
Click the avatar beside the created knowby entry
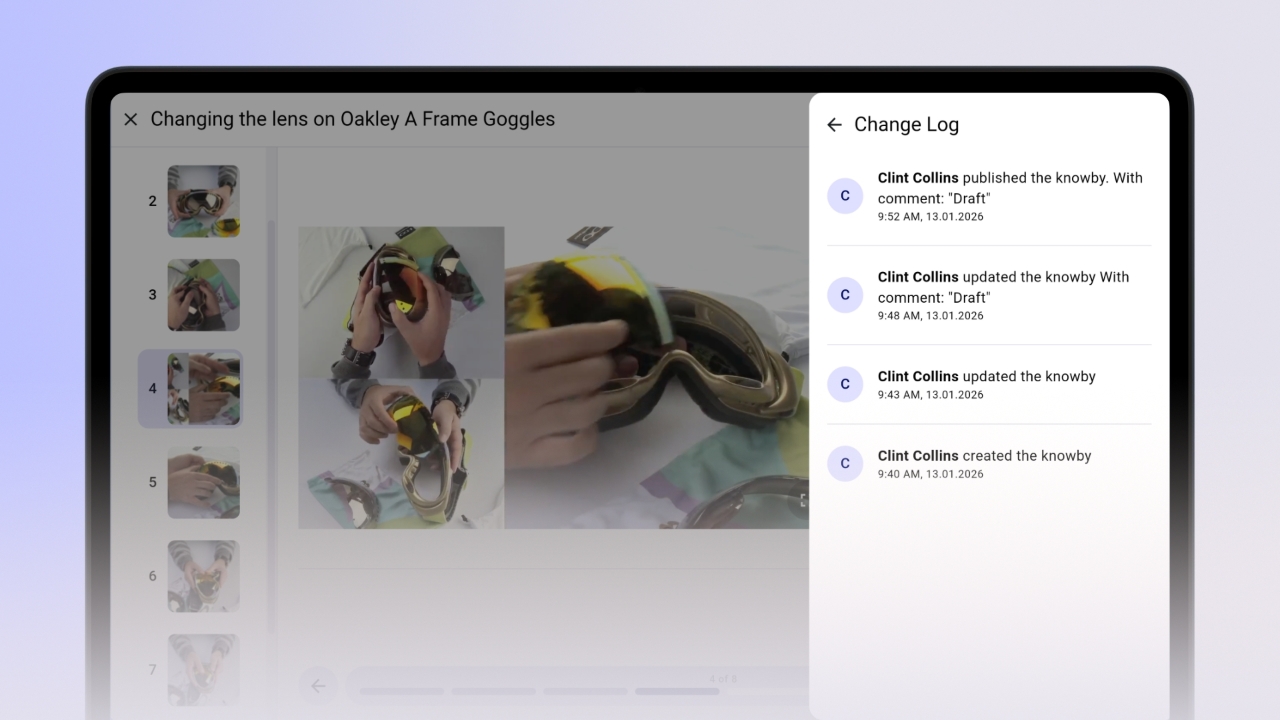click(x=845, y=463)
